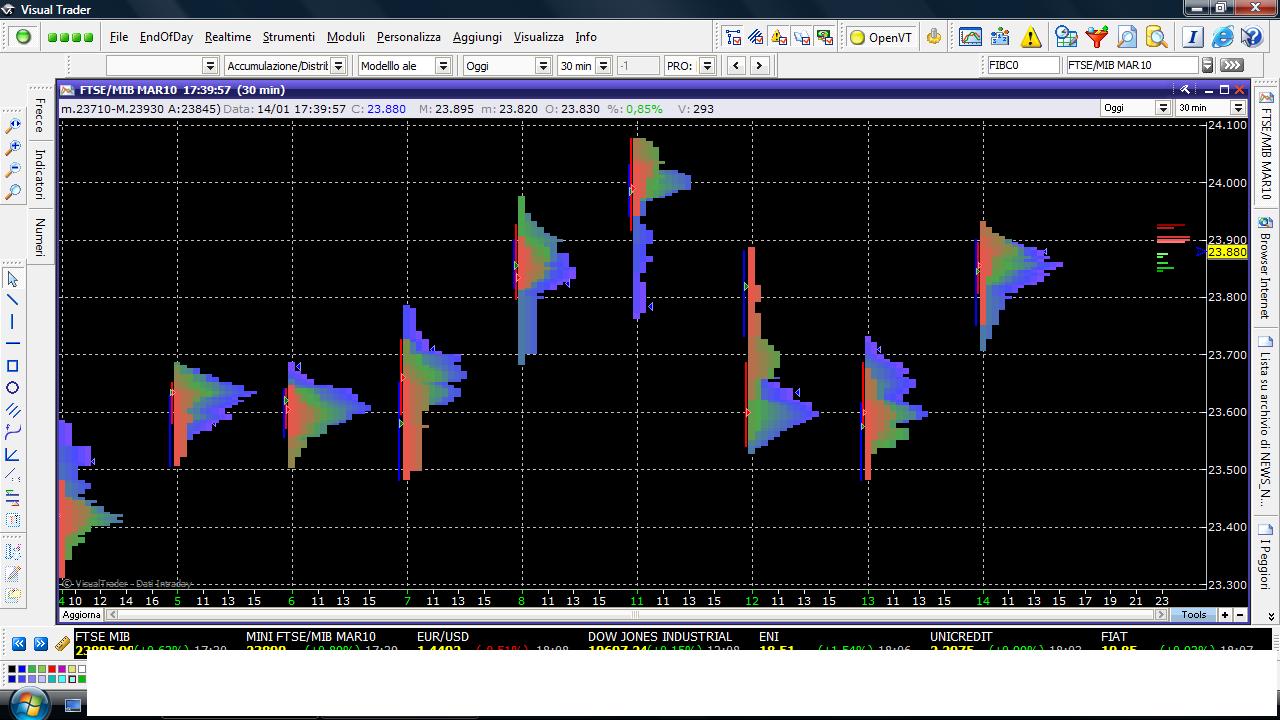
Task: Select the rectangle drawing tool
Action: pyautogui.click(x=12, y=366)
